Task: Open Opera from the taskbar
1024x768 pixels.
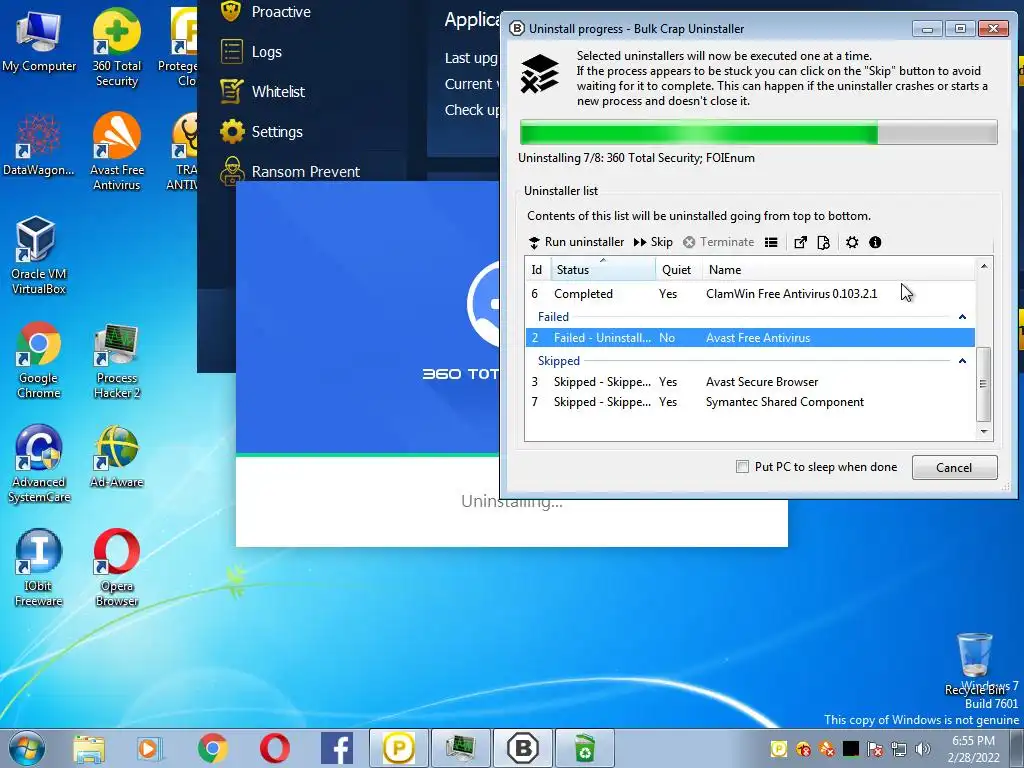Action: coord(274,748)
